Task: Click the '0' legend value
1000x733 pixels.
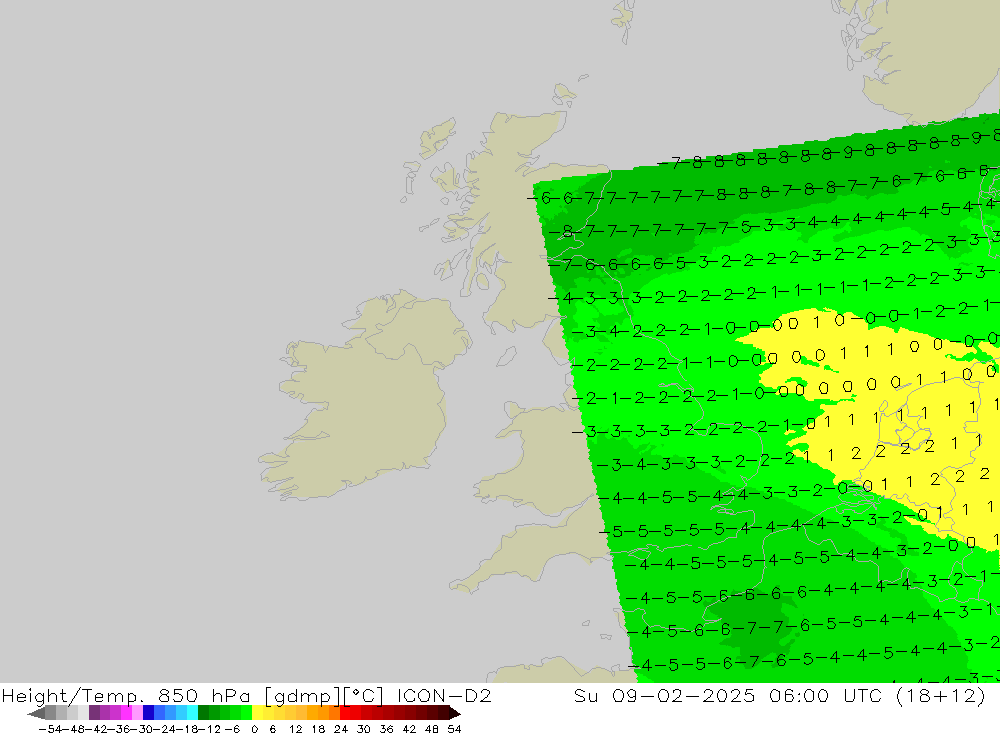Action: (254, 729)
